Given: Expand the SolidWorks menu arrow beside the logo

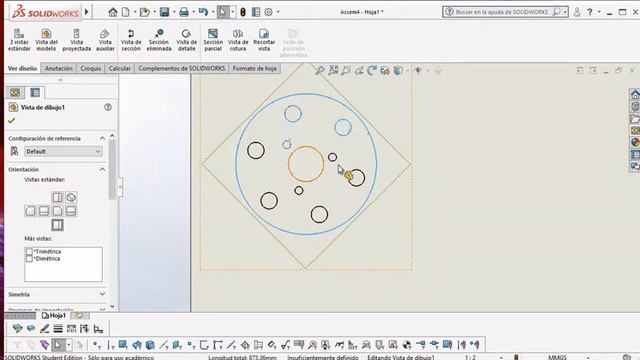Looking at the screenshot, I should 87,12.
